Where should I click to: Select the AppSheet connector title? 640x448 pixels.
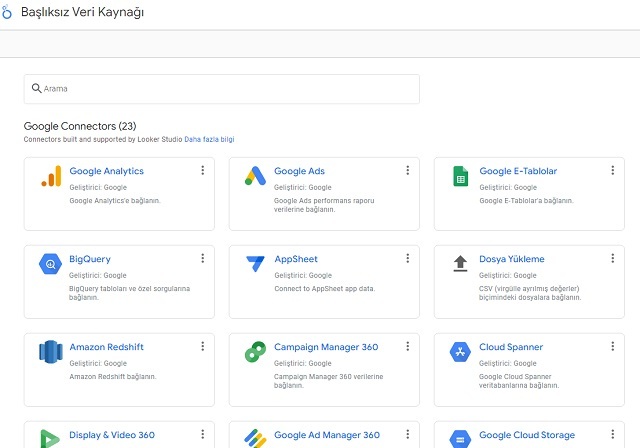296,259
